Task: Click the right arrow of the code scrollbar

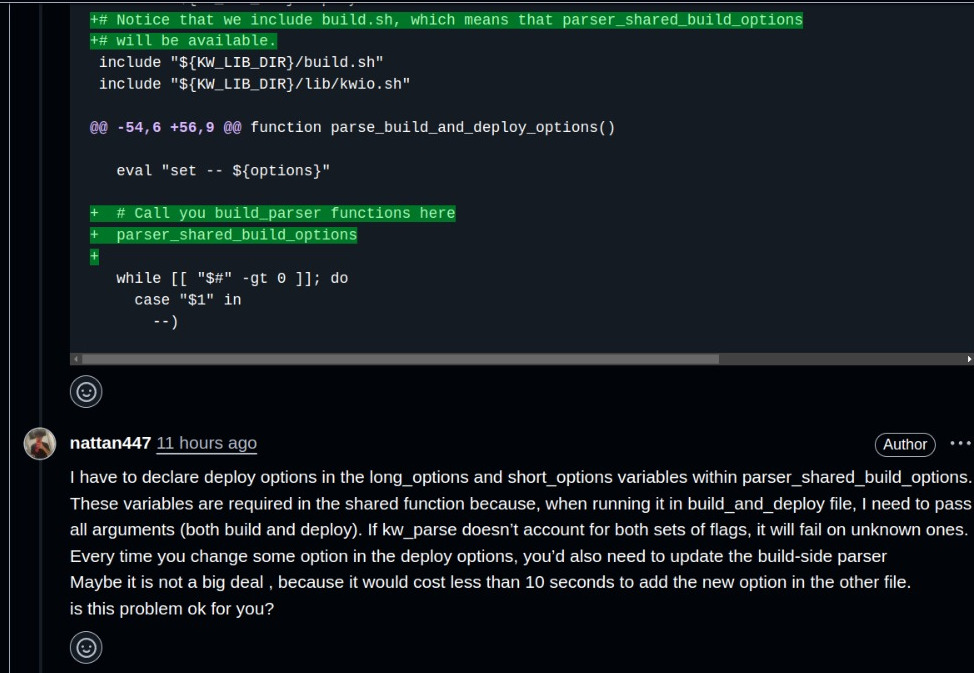Action: coord(968,359)
